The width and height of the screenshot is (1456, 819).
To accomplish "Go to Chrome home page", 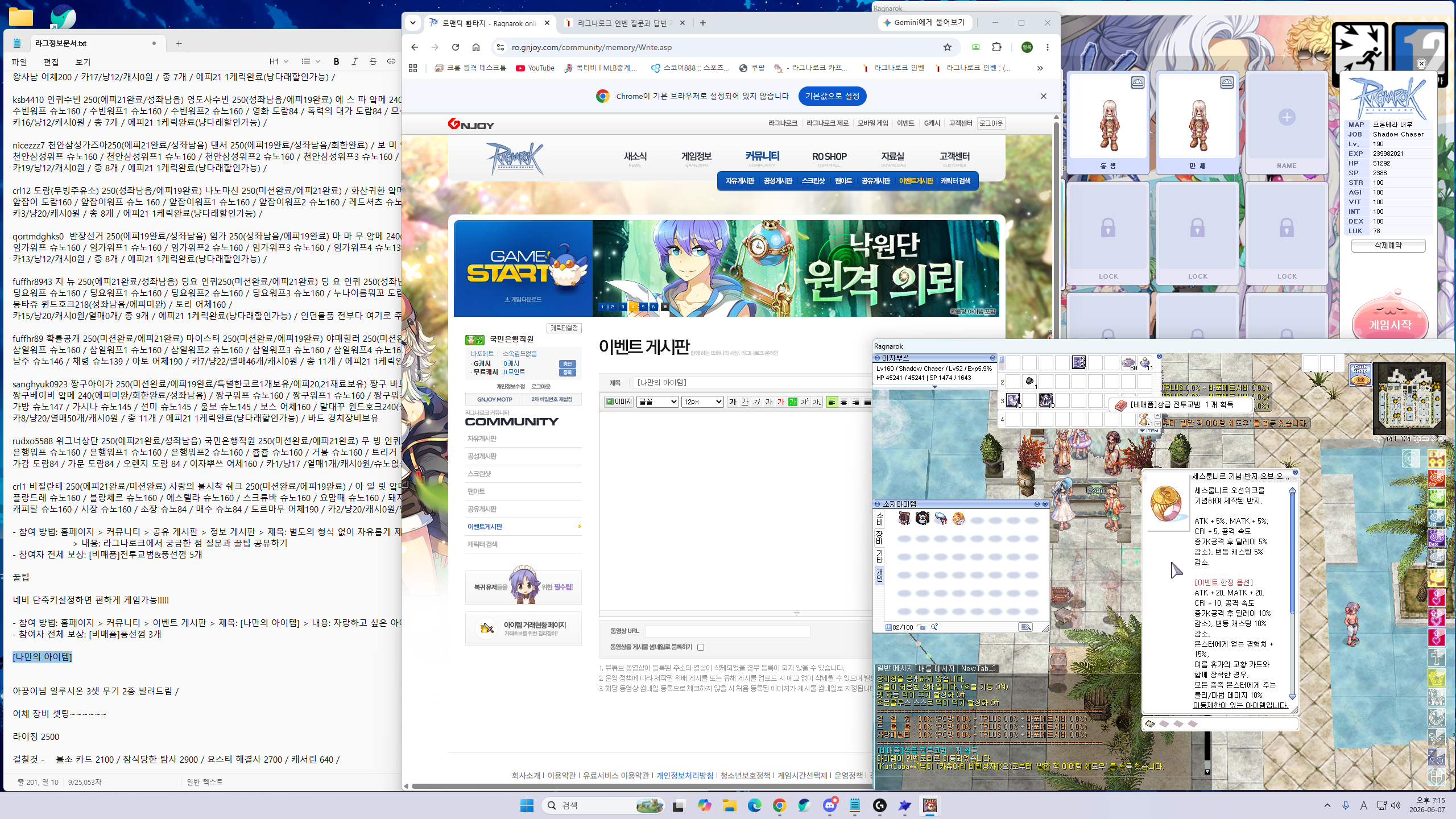I will tap(476, 47).
